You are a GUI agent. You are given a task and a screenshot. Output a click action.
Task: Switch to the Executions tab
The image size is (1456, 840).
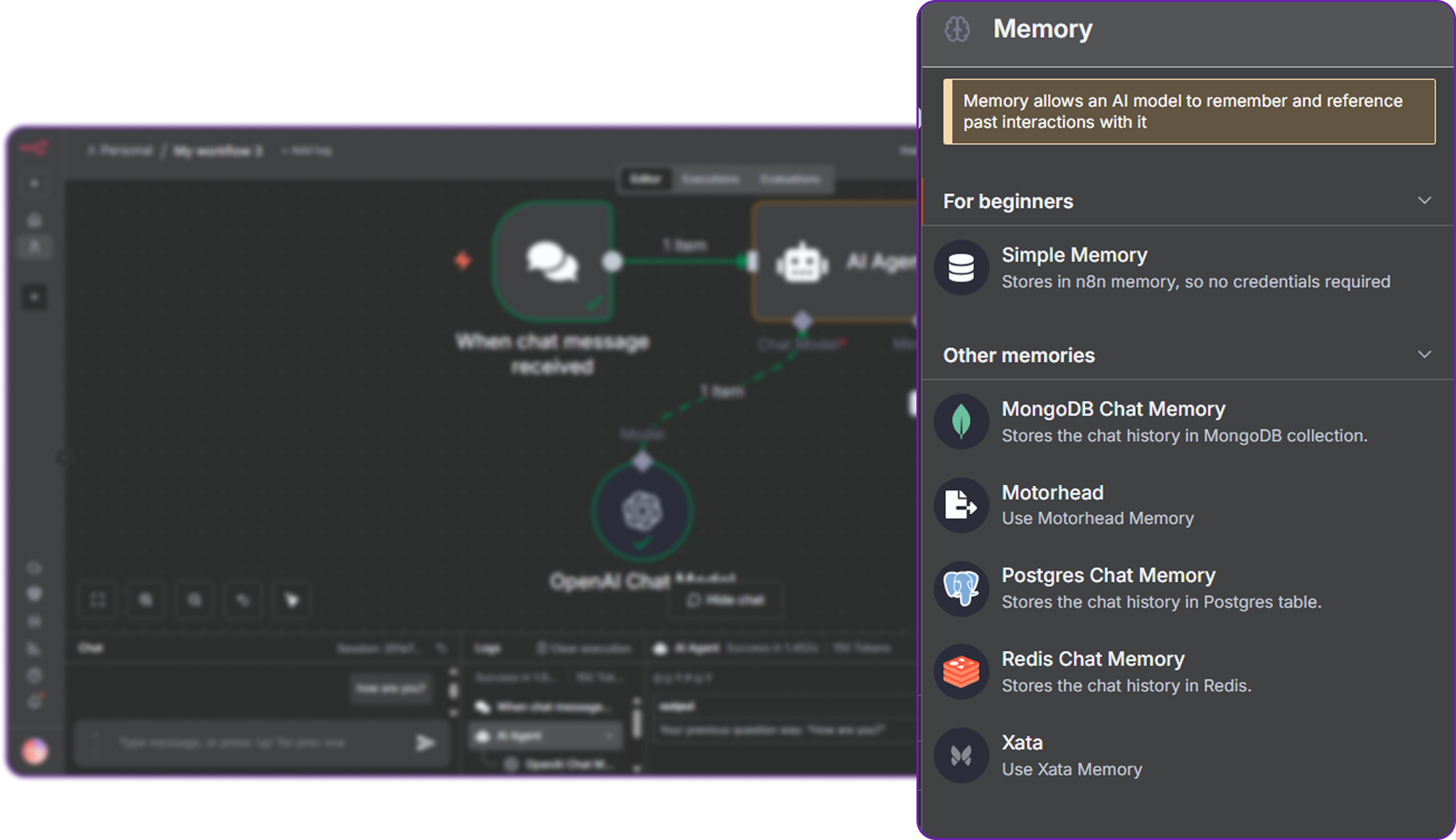pyautogui.click(x=710, y=179)
